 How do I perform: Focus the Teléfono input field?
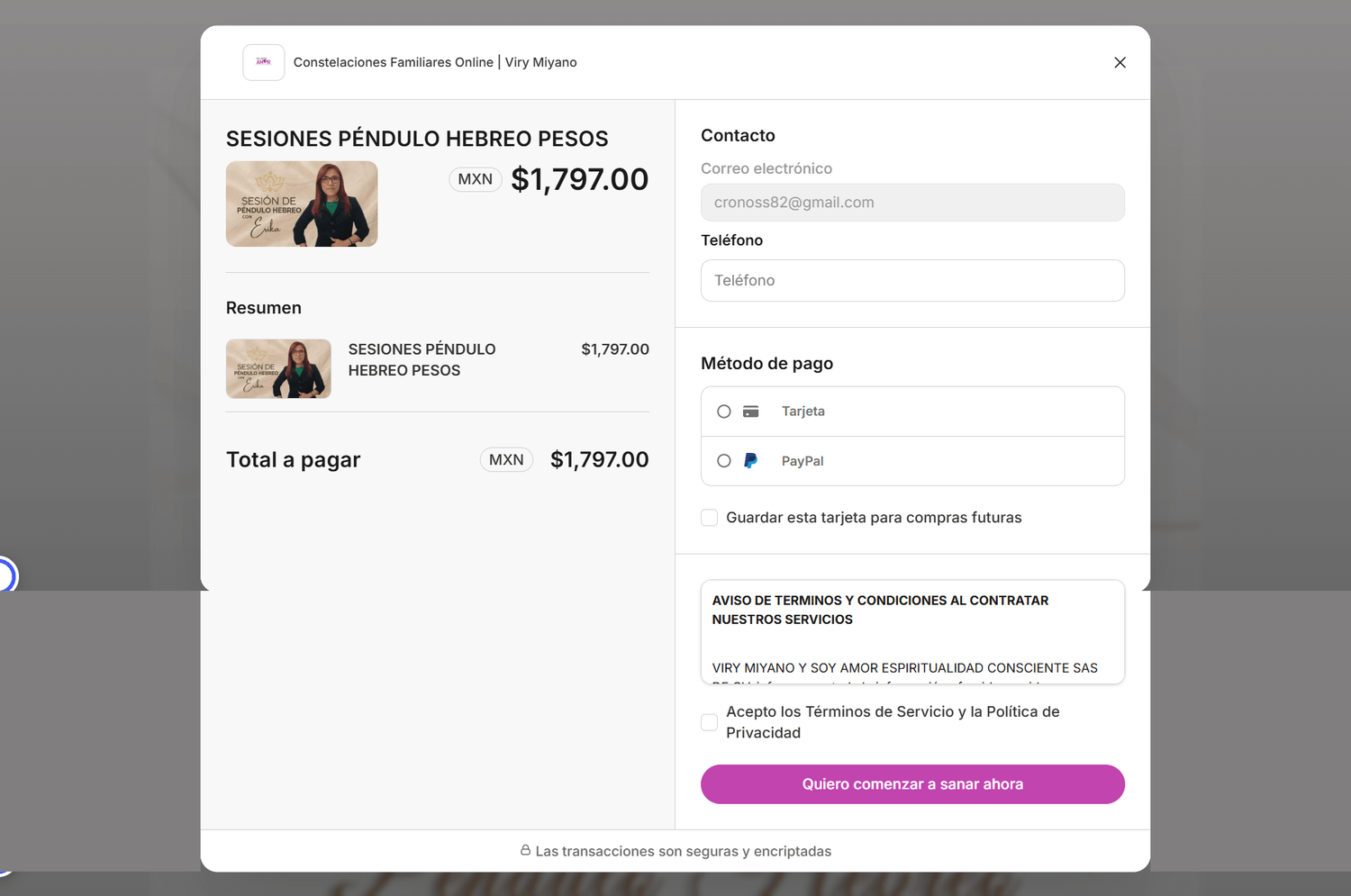(x=912, y=280)
